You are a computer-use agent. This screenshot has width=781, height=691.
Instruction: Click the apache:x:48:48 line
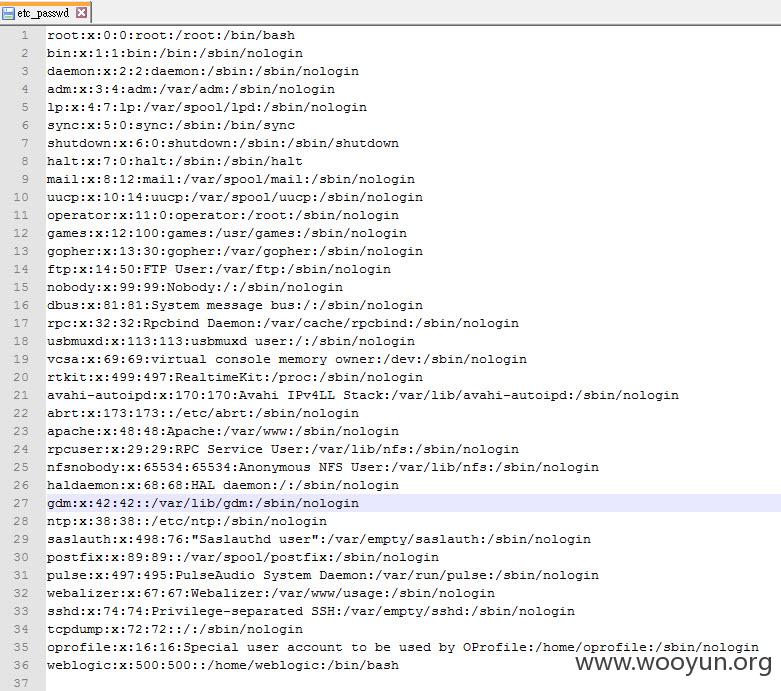click(x=223, y=431)
